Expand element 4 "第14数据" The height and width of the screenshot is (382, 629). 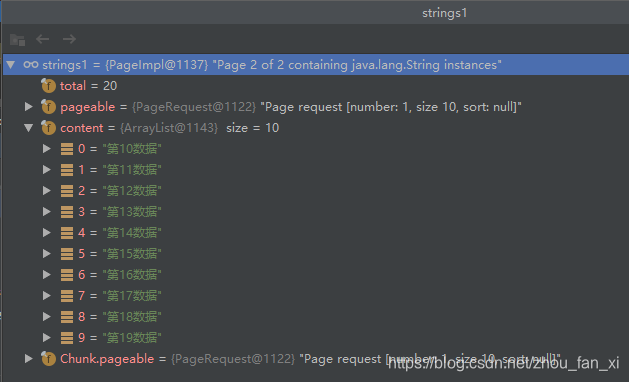point(47,232)
